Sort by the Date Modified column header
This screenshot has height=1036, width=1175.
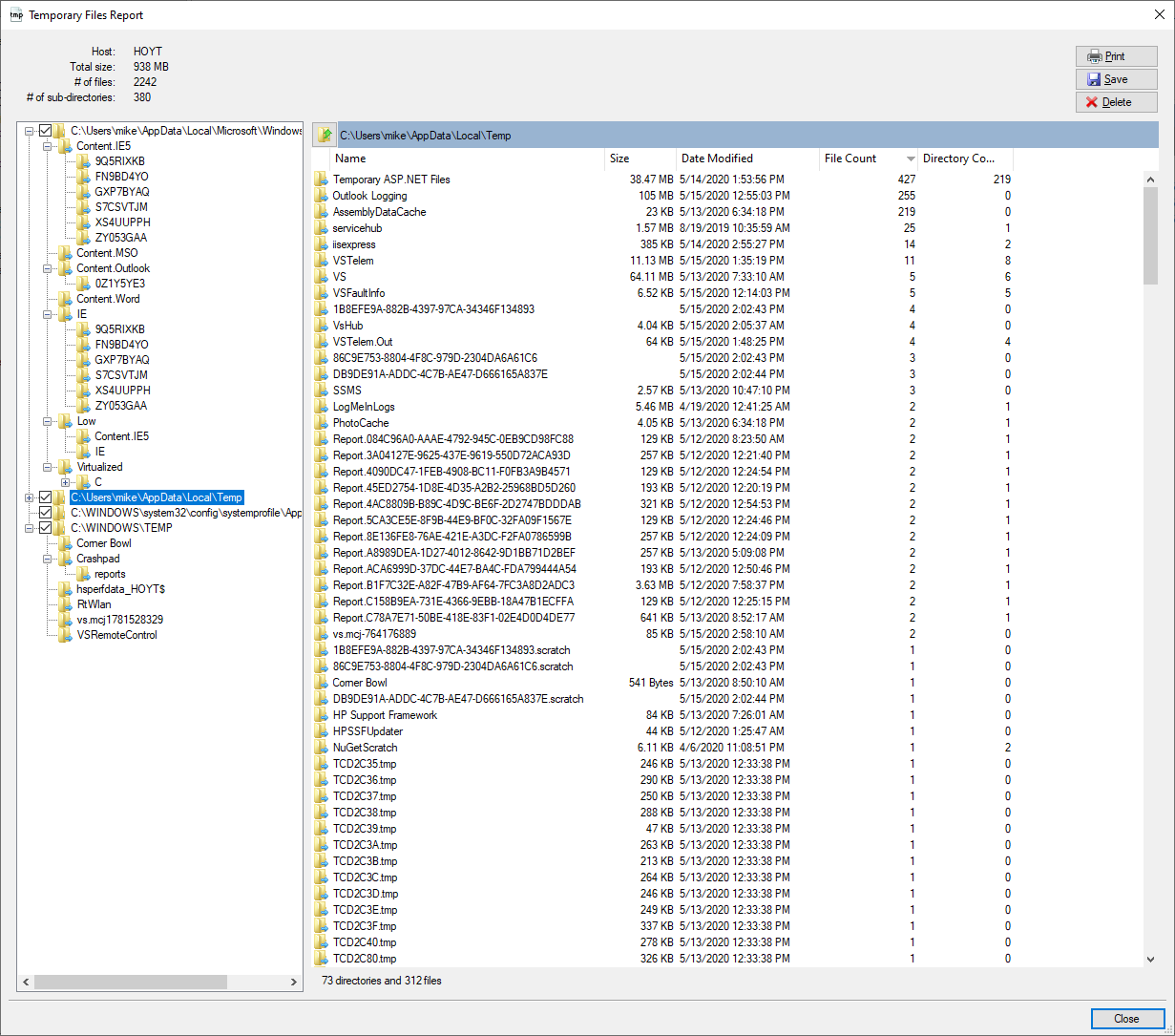click(748, 159)
